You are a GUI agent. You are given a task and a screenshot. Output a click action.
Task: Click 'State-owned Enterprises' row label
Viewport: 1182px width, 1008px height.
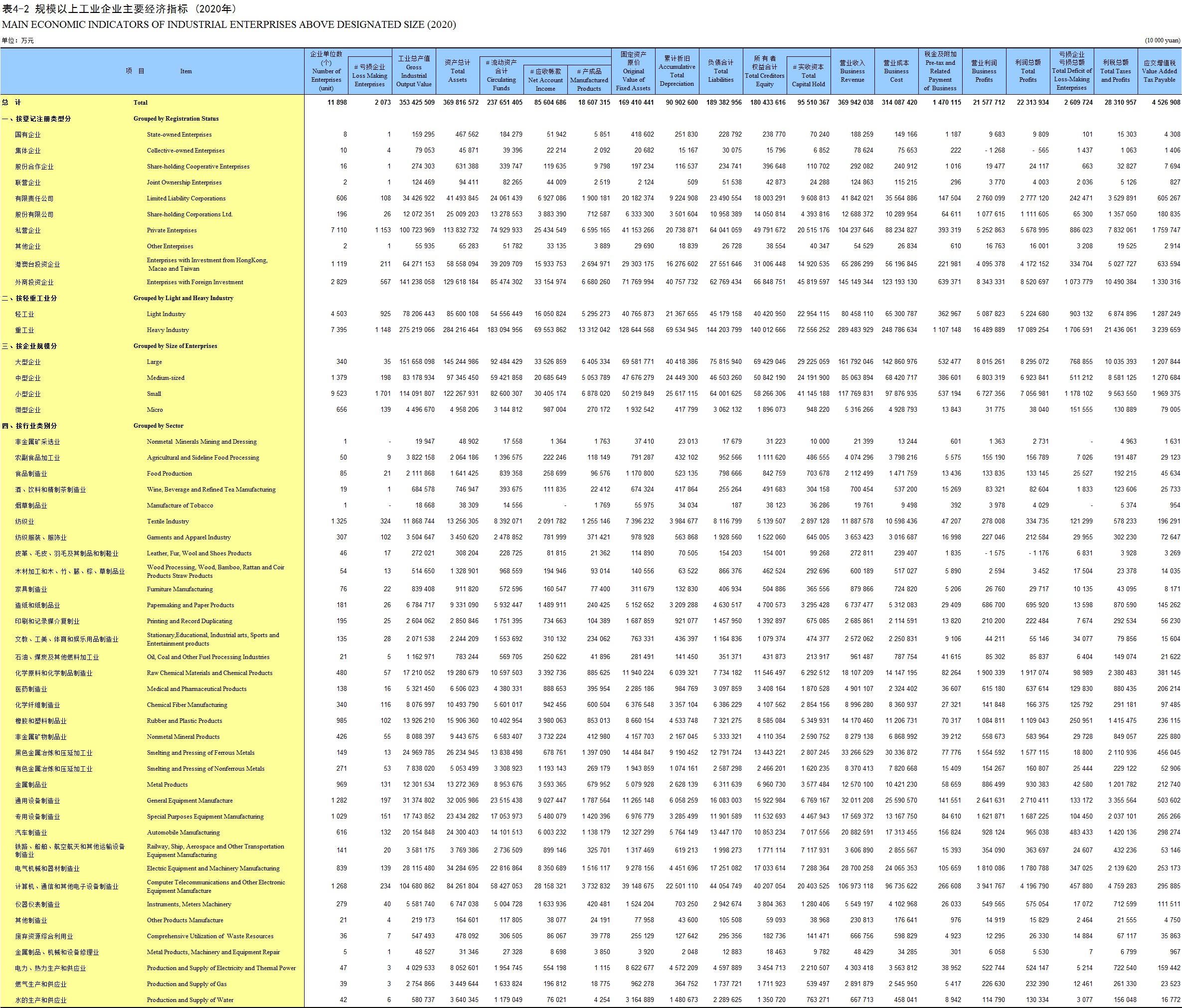[179, 135]
